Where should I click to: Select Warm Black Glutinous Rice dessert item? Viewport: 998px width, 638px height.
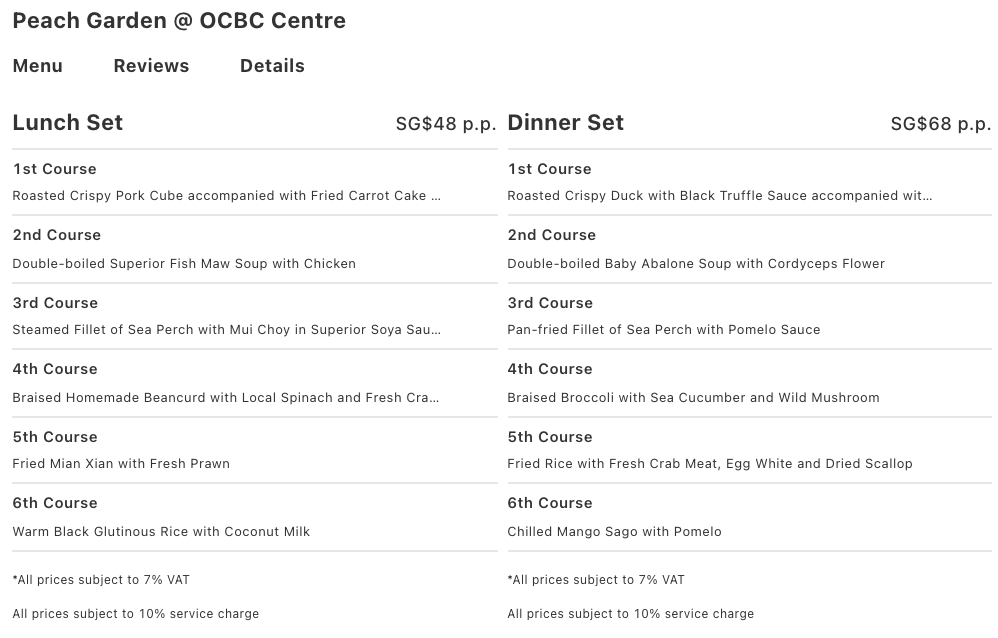[x=161, y=532]
